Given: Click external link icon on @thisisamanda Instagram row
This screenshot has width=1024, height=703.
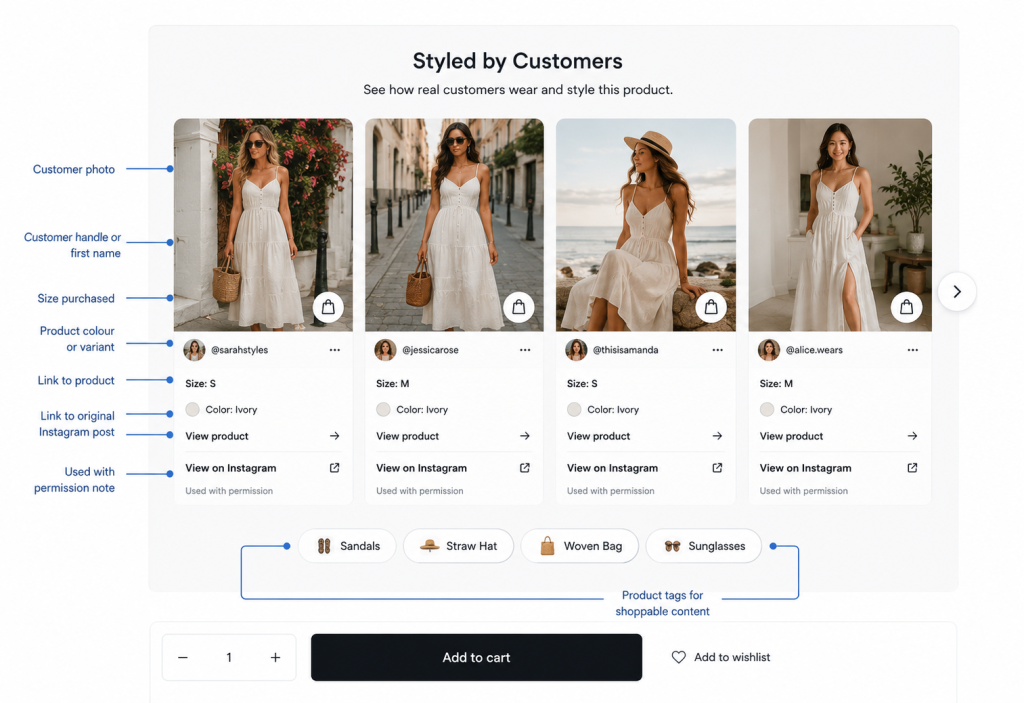Looking at the screenshot, I should pos(717,468).
